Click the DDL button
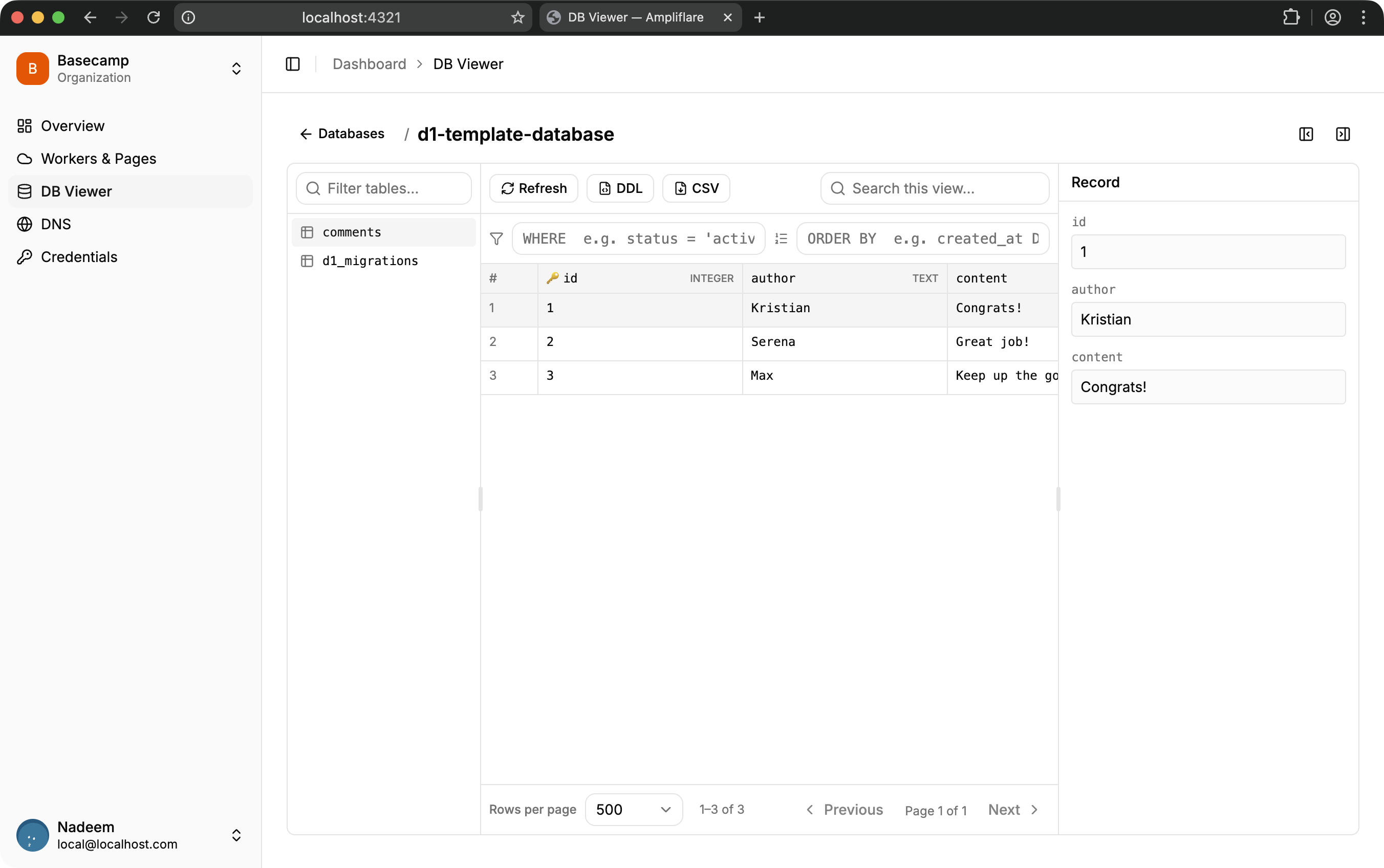This screenshot has height=868, width=1384. 620,188
